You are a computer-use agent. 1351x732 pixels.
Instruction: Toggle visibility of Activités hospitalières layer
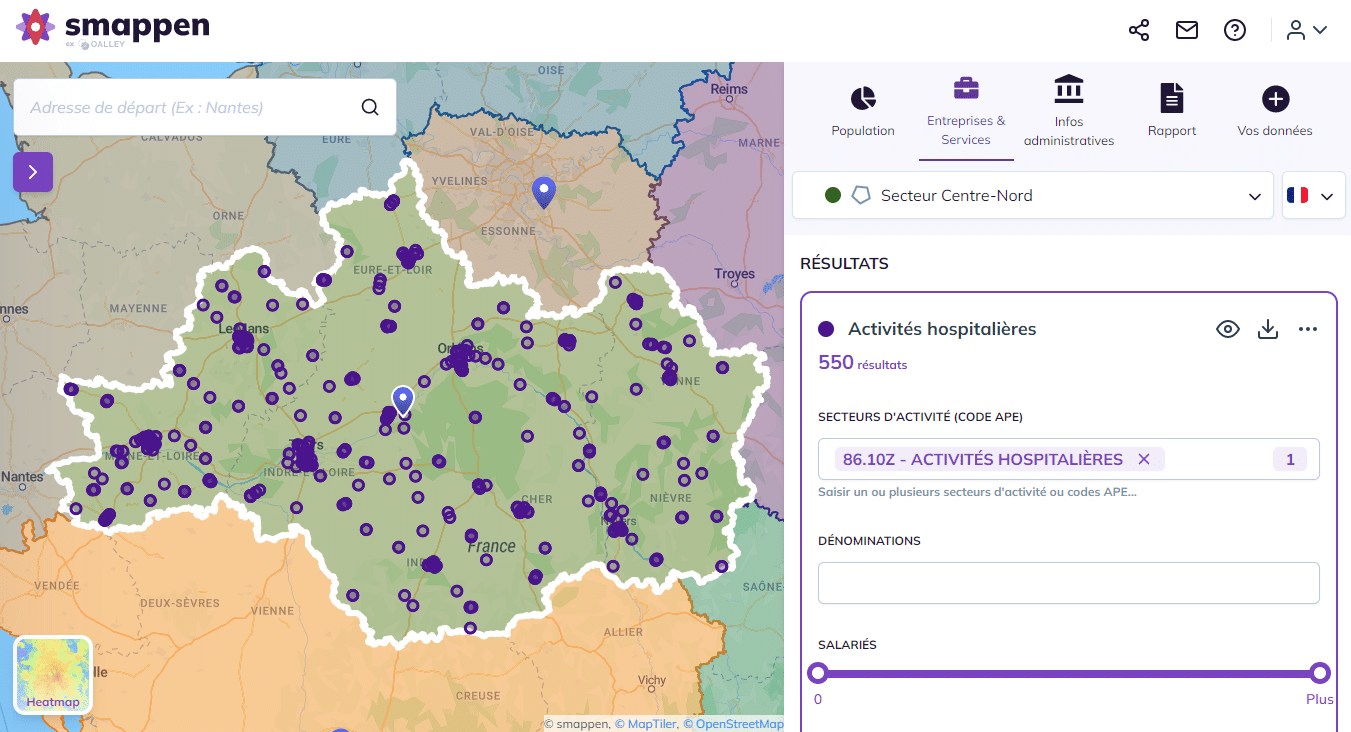tap(1228, 328)
